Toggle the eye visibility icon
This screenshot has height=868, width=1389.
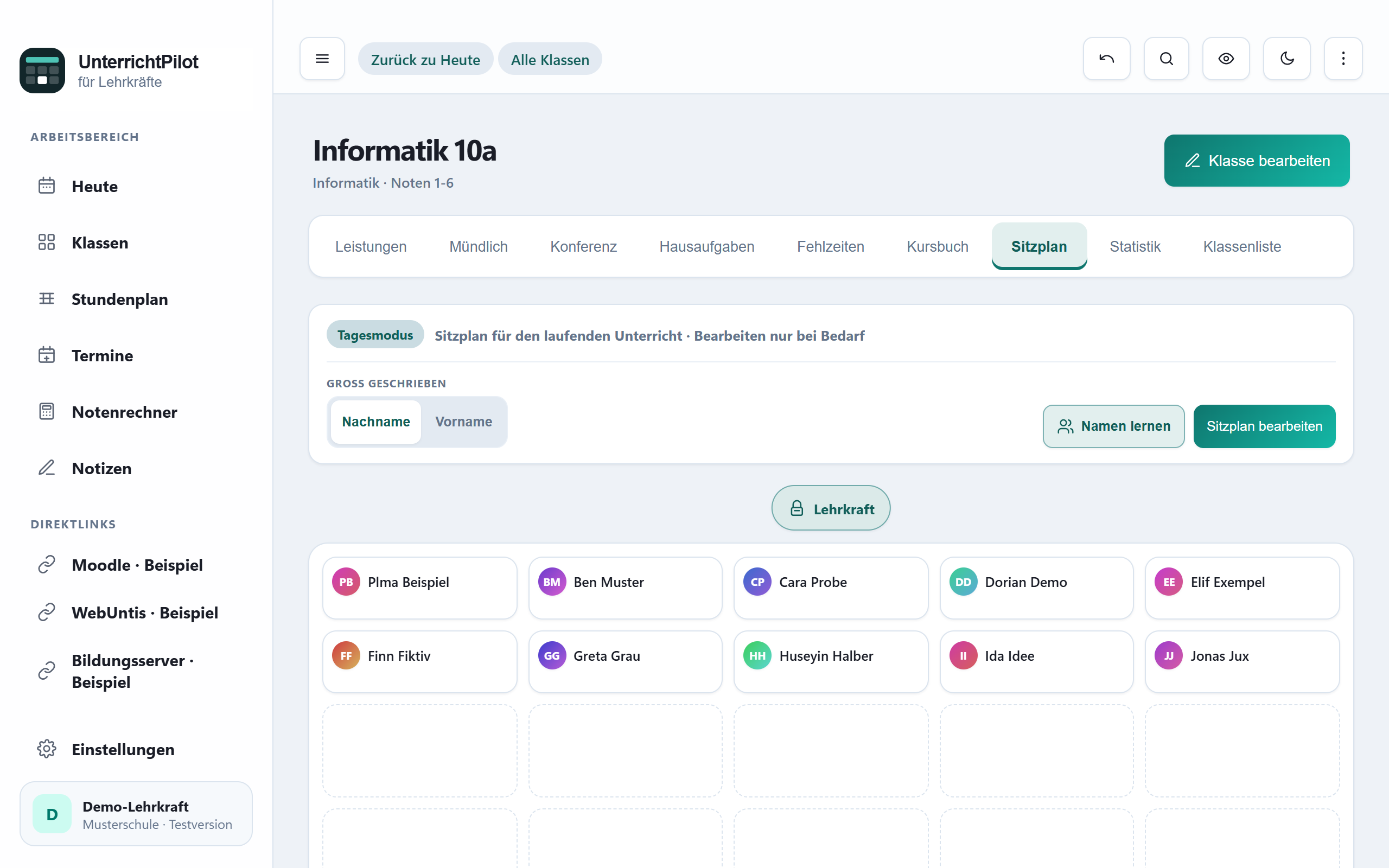tap(1226, 59)
